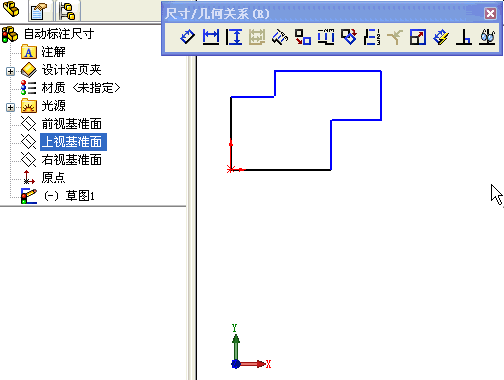
Task: Select the Horizontal Ordinate Dimension tool
Action: 326,37
